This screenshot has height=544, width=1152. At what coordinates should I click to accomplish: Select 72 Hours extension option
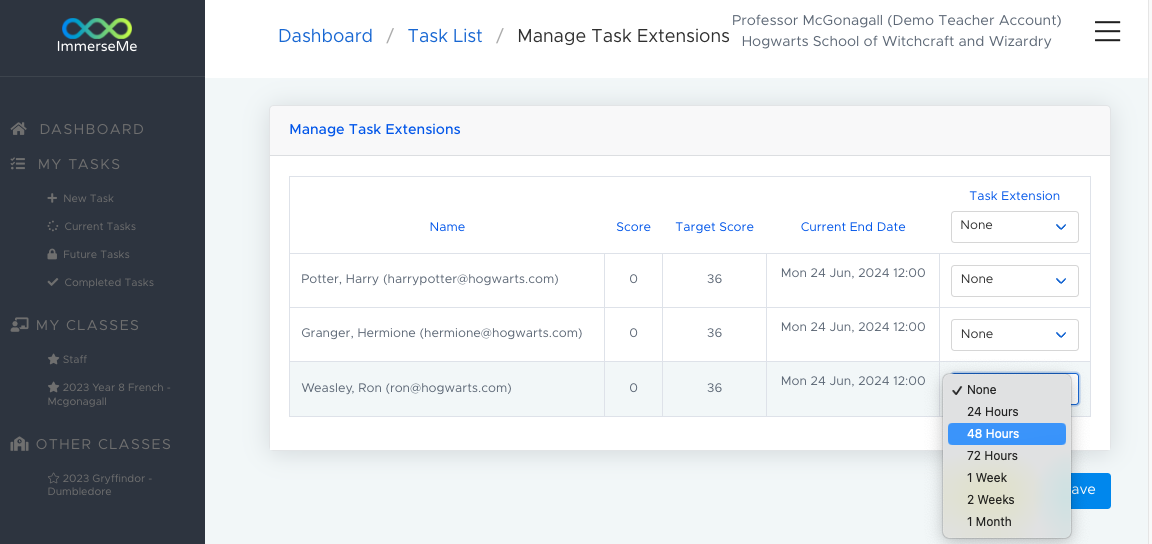tap(1007, 456)
